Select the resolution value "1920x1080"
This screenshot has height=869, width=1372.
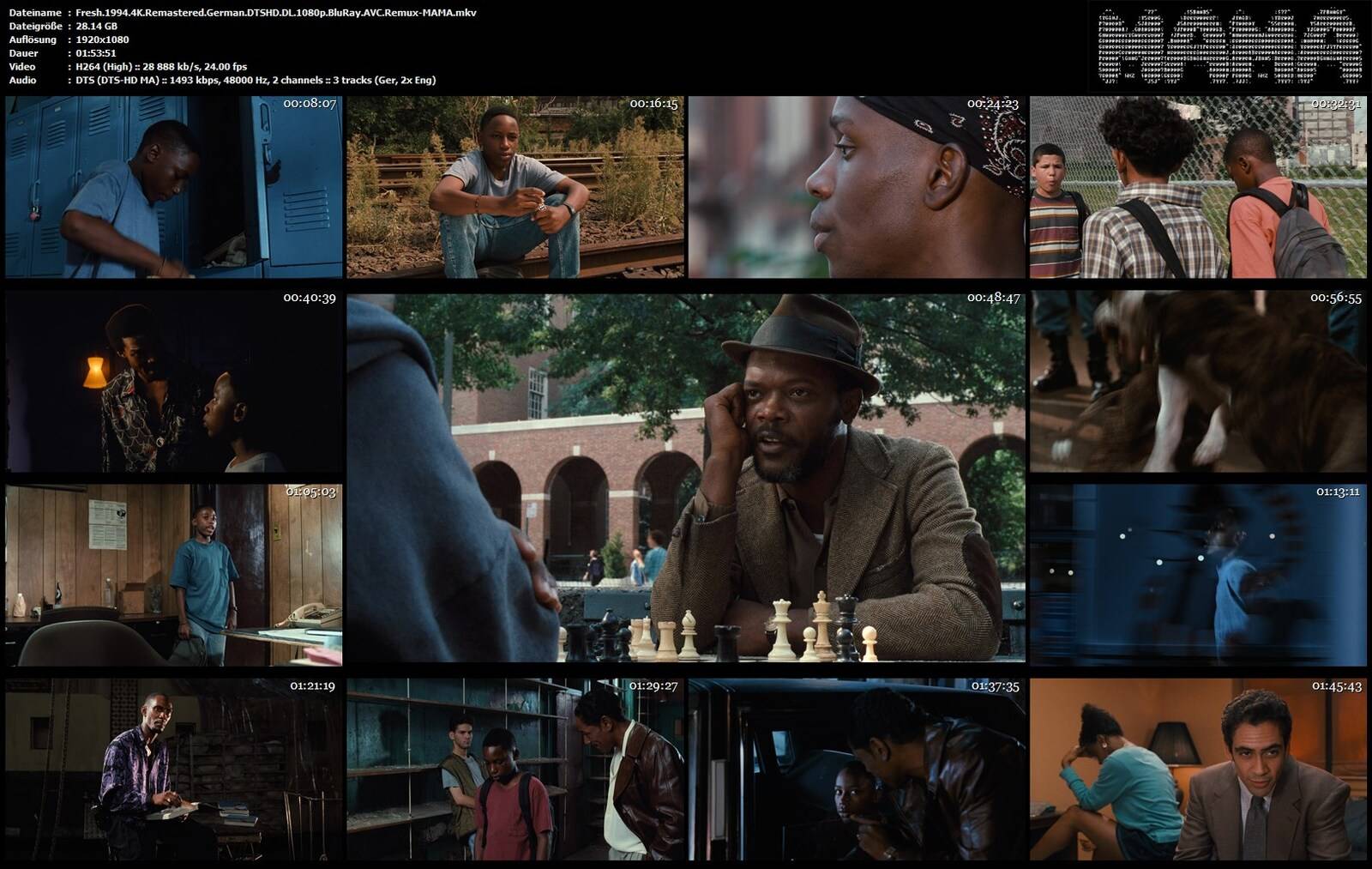102,39
